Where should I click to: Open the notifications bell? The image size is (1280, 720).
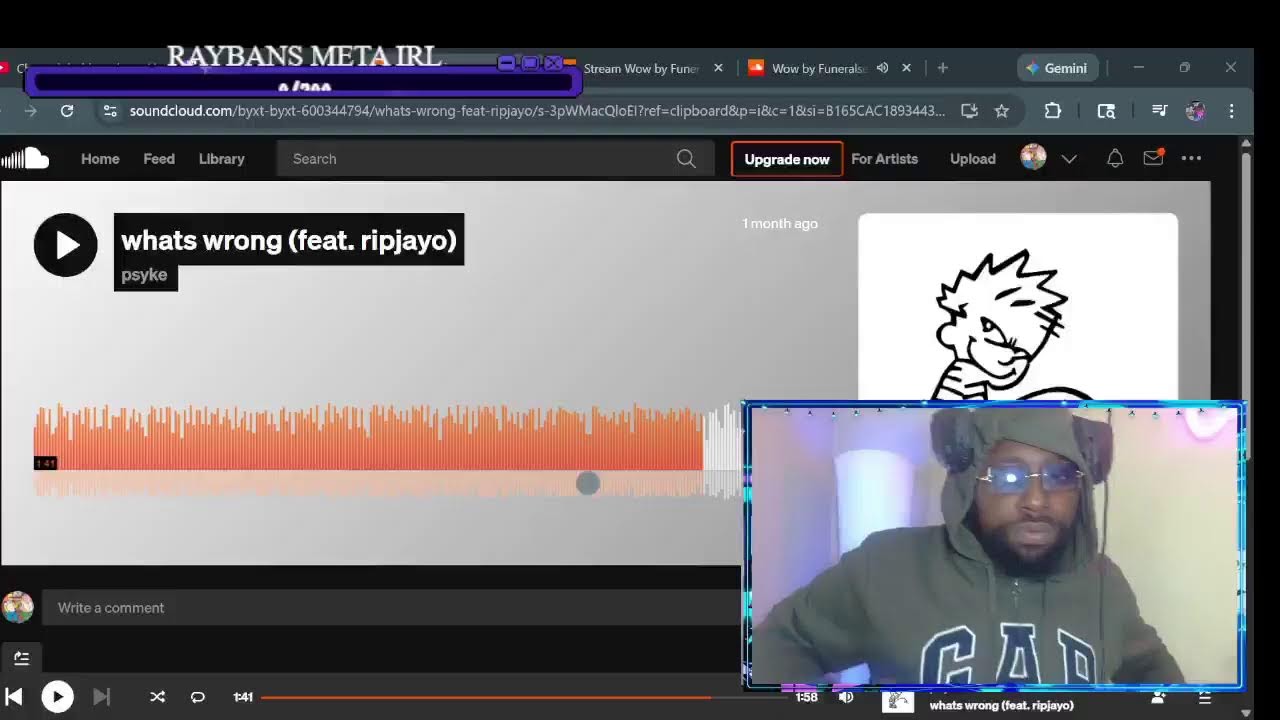[1115, 158]
